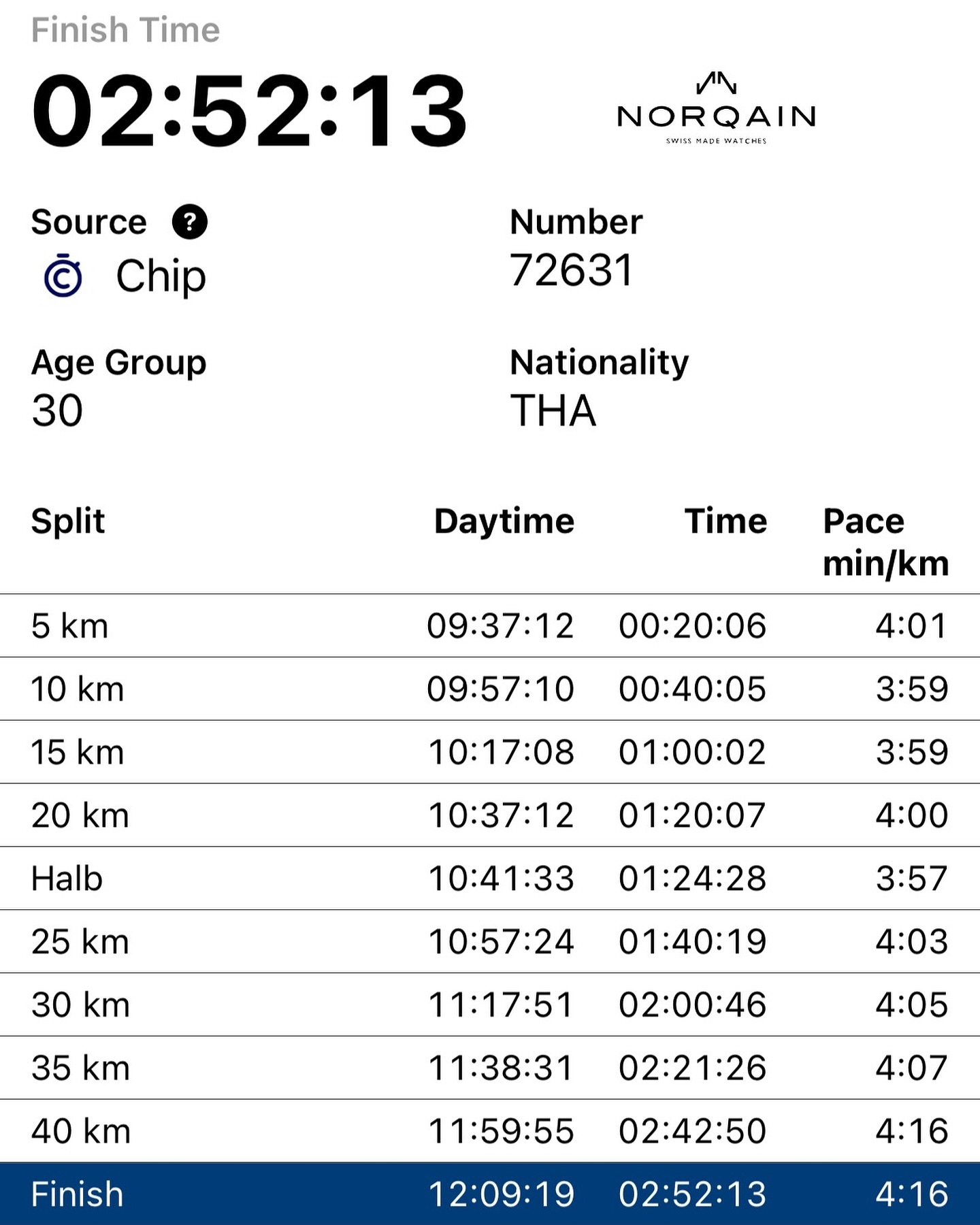
Task: Click the Daytime column header
Action: pyautogui.click(x=504, y=522)
